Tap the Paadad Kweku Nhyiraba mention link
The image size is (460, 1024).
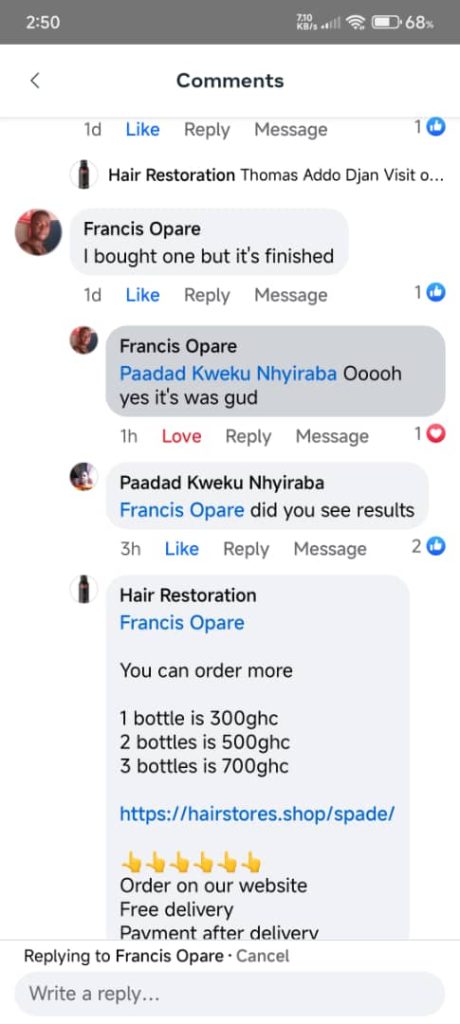click(229, 374)
